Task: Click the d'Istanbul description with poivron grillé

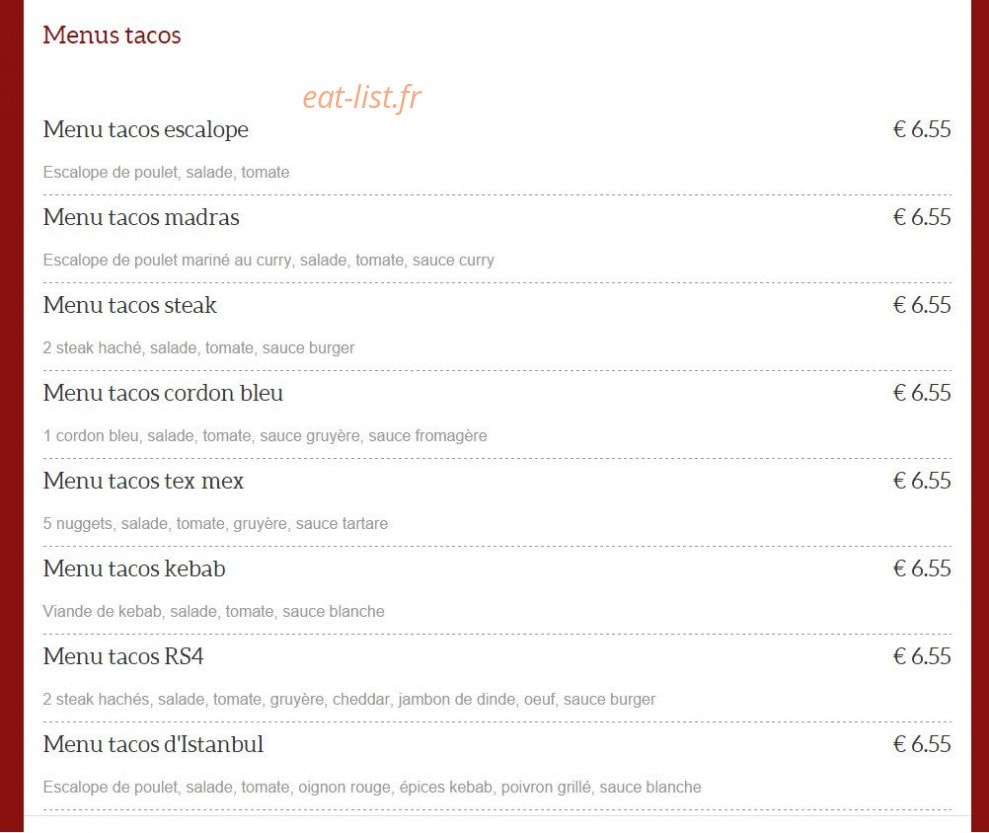Action: 372,788
